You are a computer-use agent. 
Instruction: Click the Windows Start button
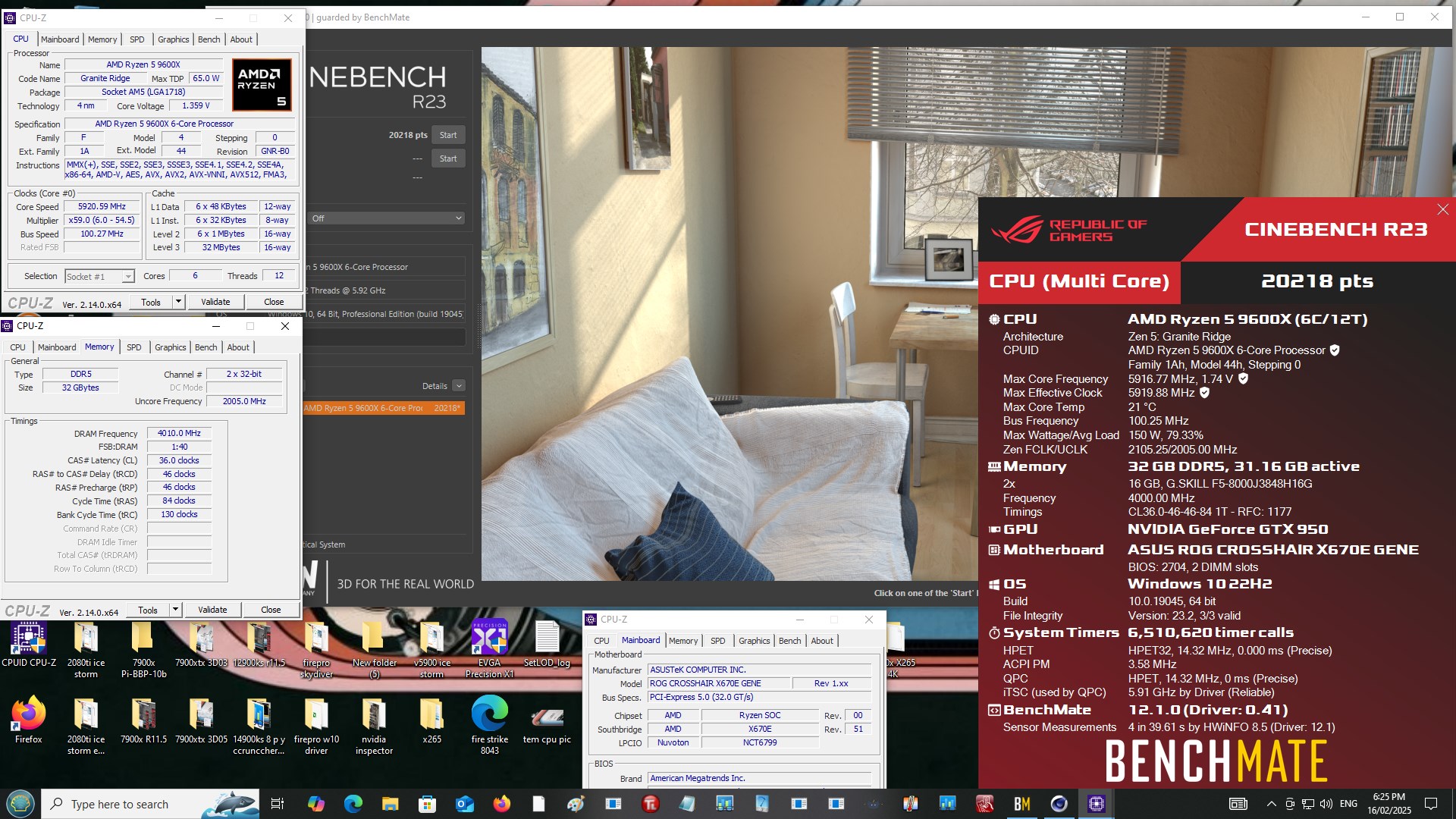pos(20,804)
